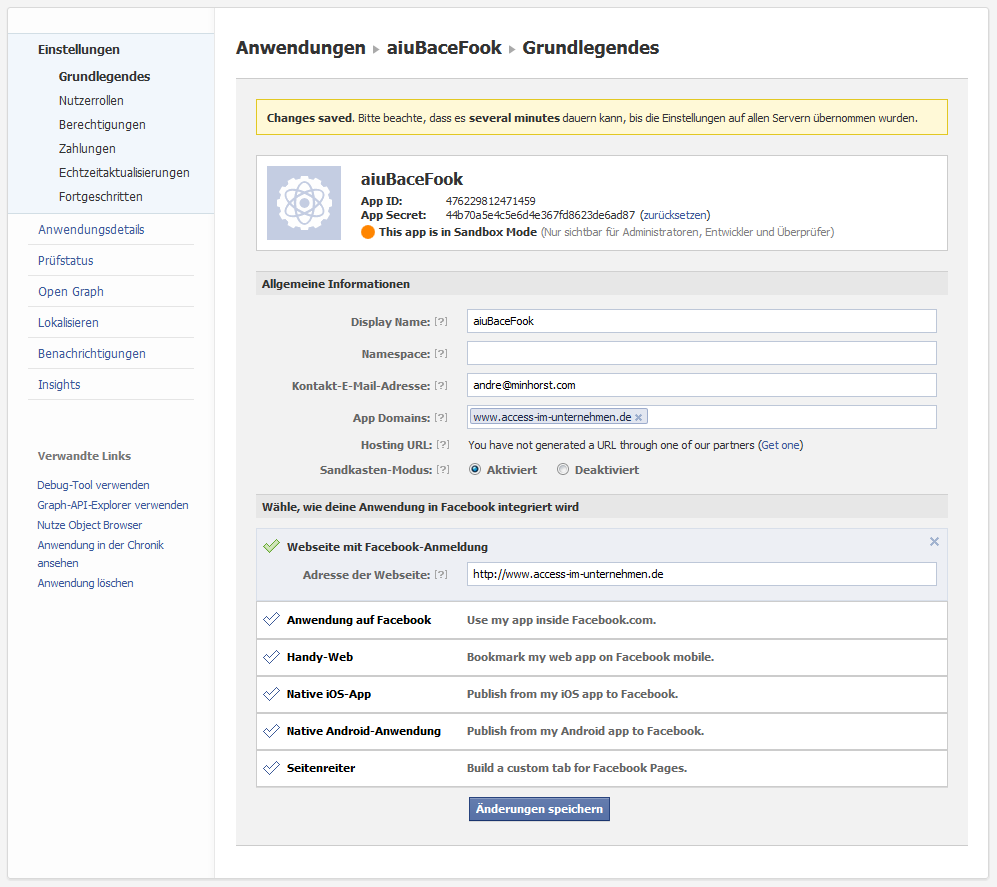Click the App Secret value string
Viewport: 997px width, 887px height.
coord(540,216)
